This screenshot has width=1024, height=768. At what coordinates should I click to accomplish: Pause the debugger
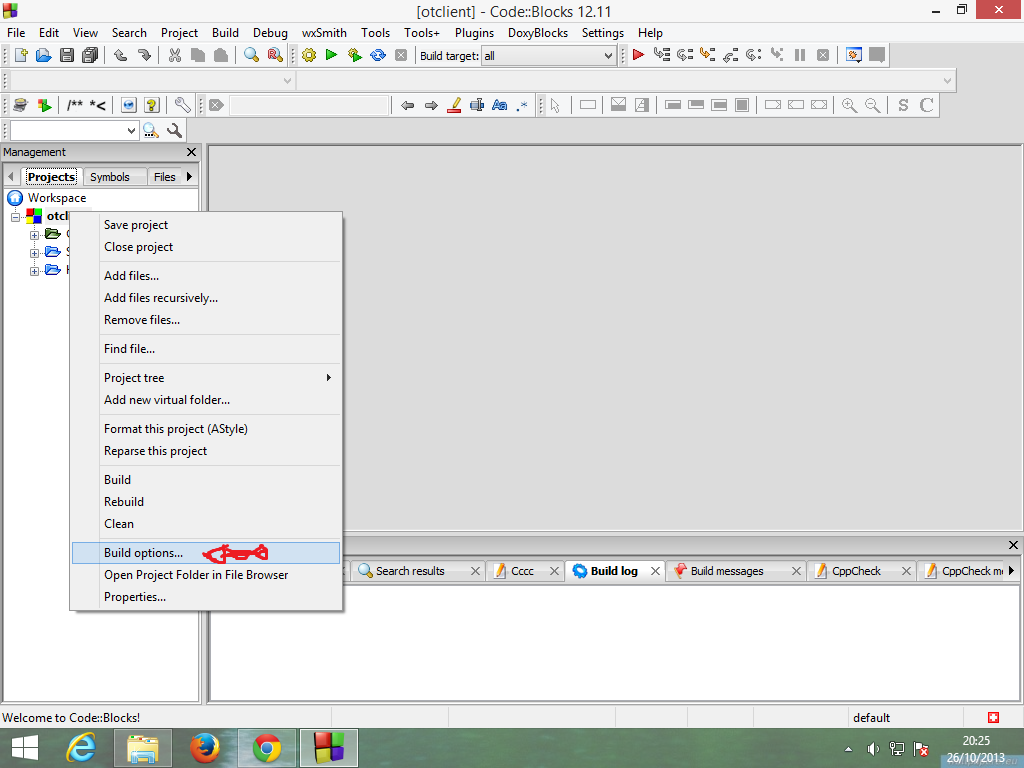pos(800,55)
